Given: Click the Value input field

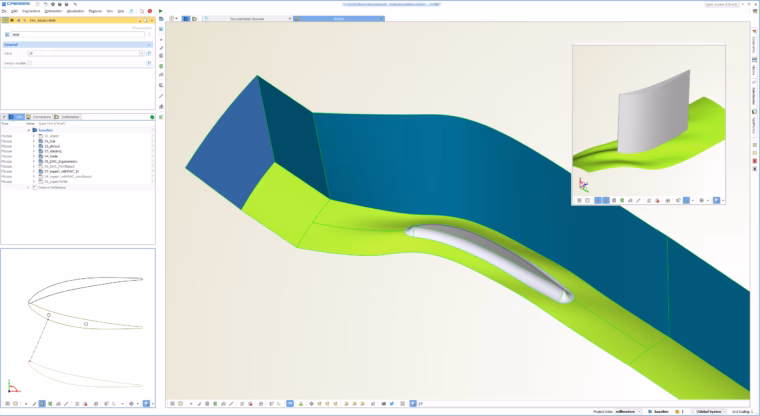Looking at the screenshot, I should (83, 53).
